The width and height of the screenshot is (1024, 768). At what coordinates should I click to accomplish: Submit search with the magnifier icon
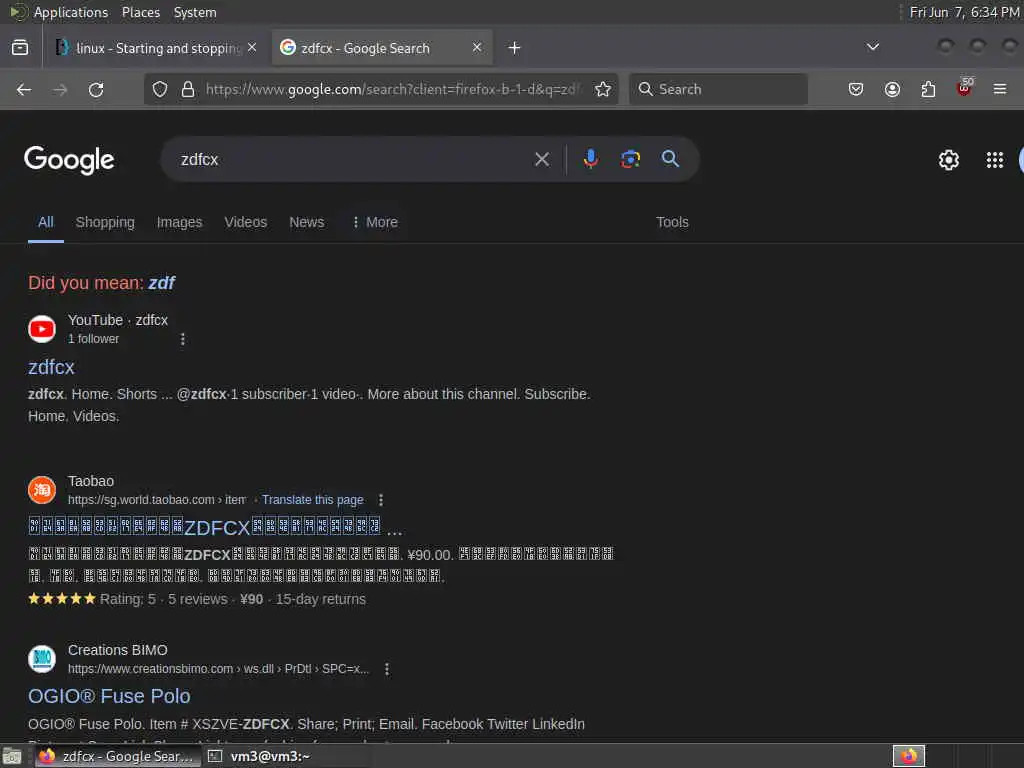pos(670,159)
